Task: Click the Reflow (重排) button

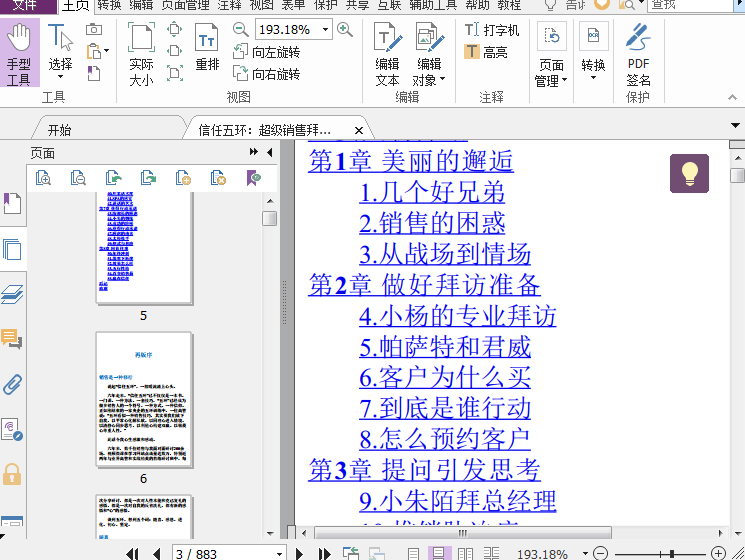Action: click(x=207, y=47)
